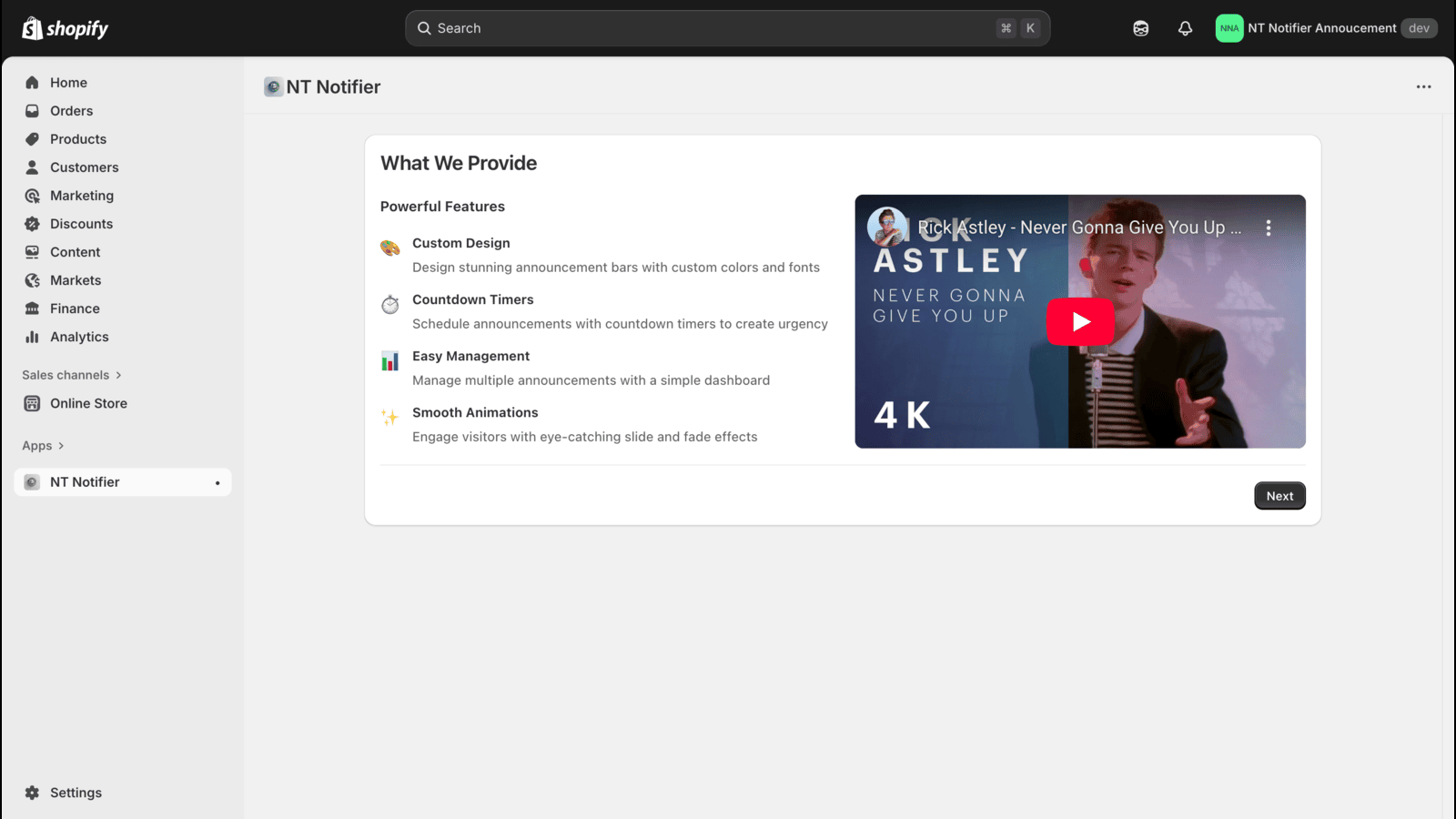1456x819 pixels.
Task: Expand the Apps section
Action: 43,446
